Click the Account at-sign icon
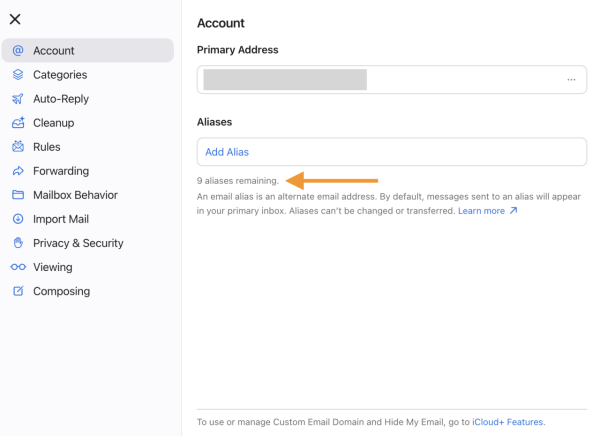 click(x=18, y=51)
